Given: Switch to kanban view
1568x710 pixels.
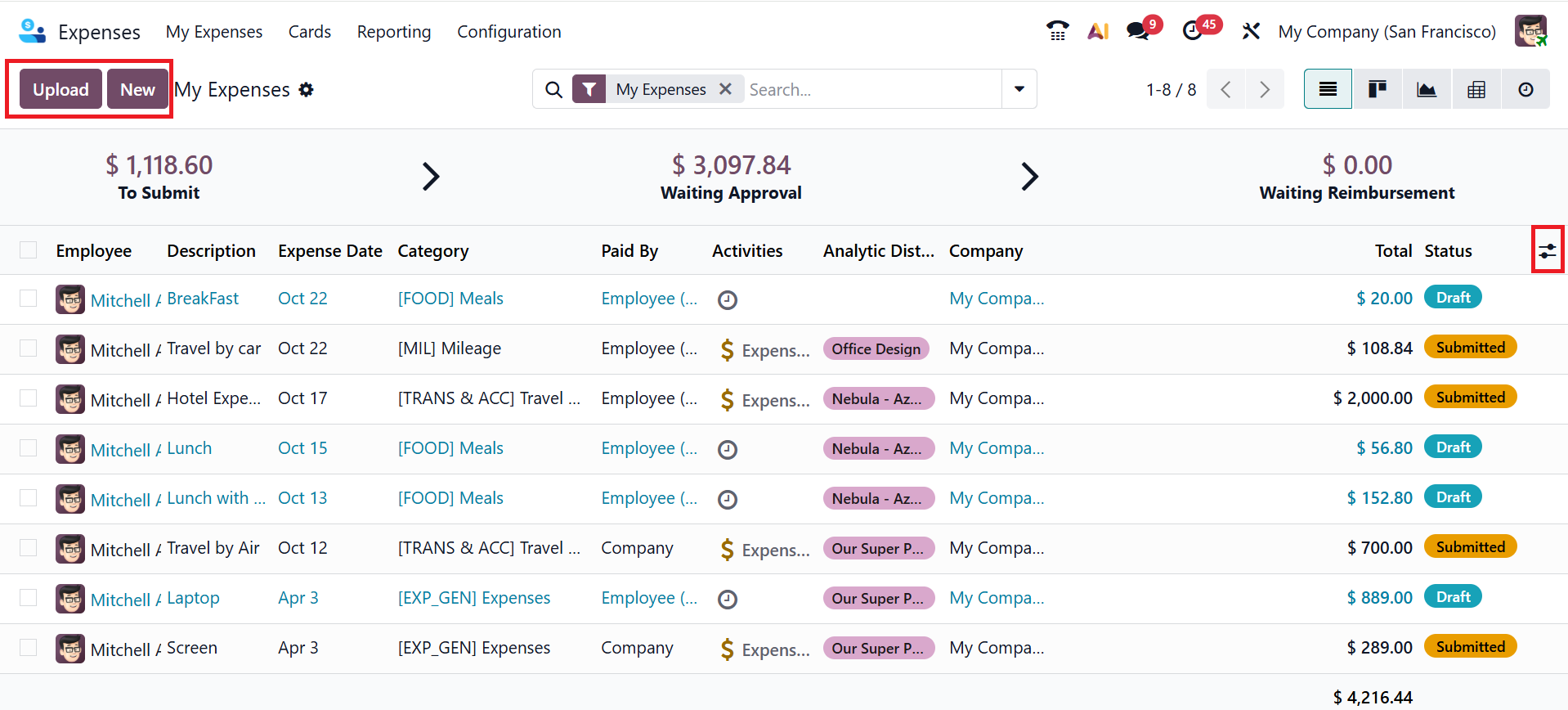Looking at the screenshot, I should click(1378, 89).
